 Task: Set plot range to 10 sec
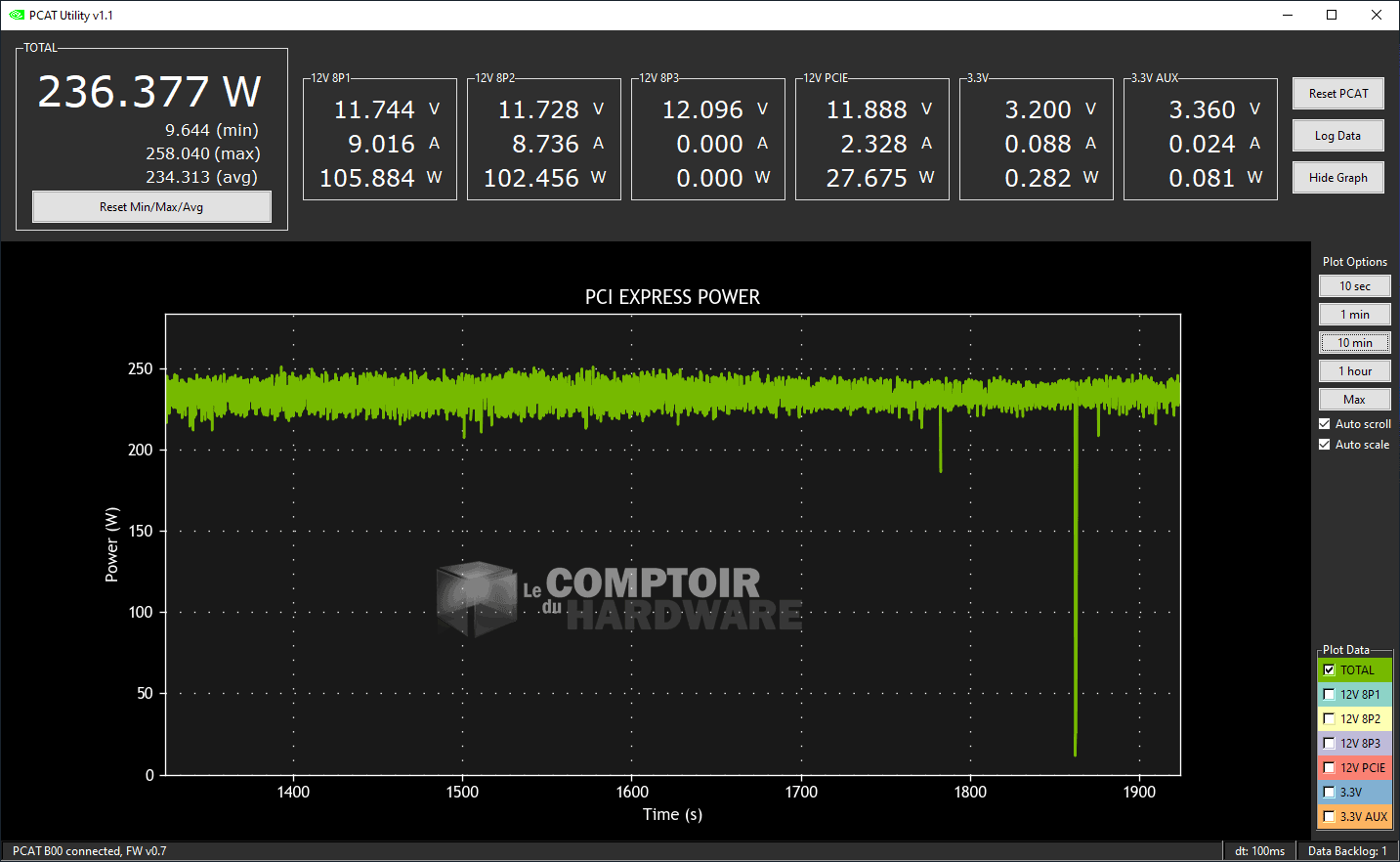click(x=1354, y=286)
